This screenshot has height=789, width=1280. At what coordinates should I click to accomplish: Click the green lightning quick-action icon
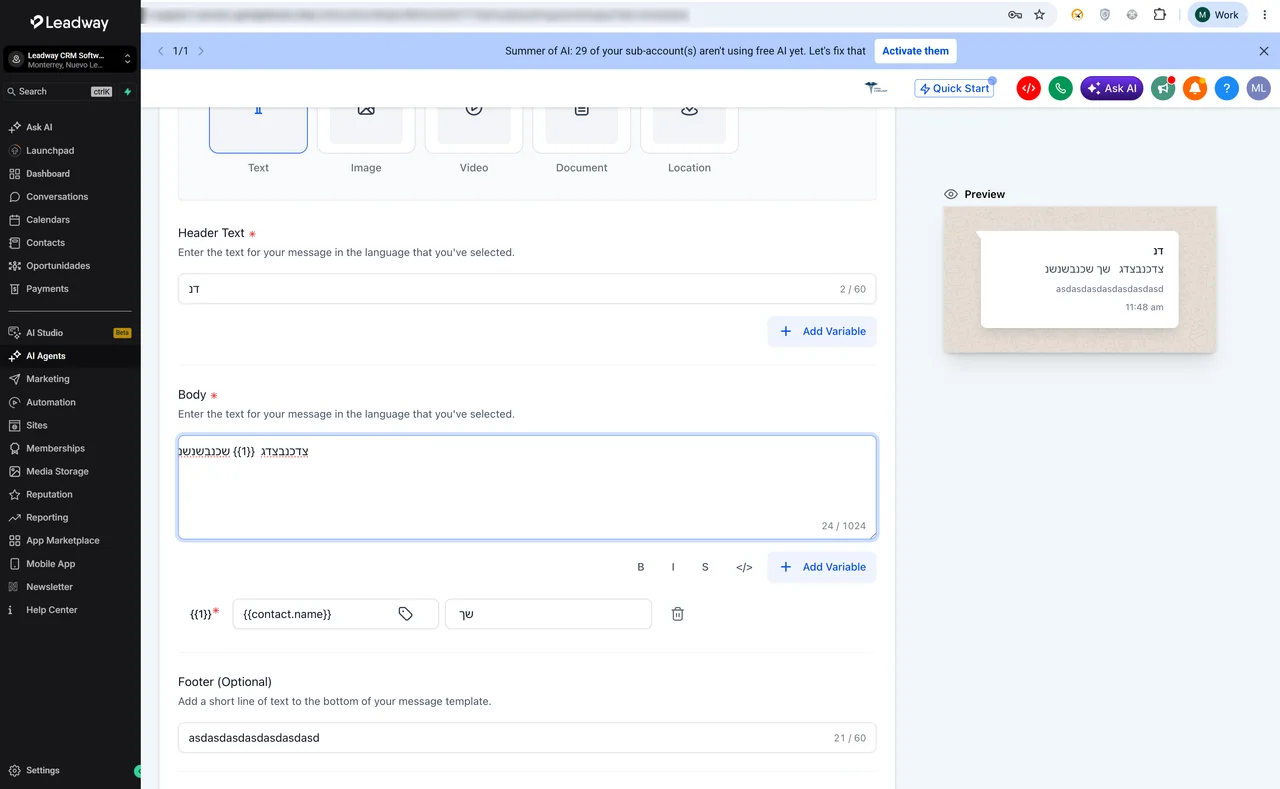(127, 91)
